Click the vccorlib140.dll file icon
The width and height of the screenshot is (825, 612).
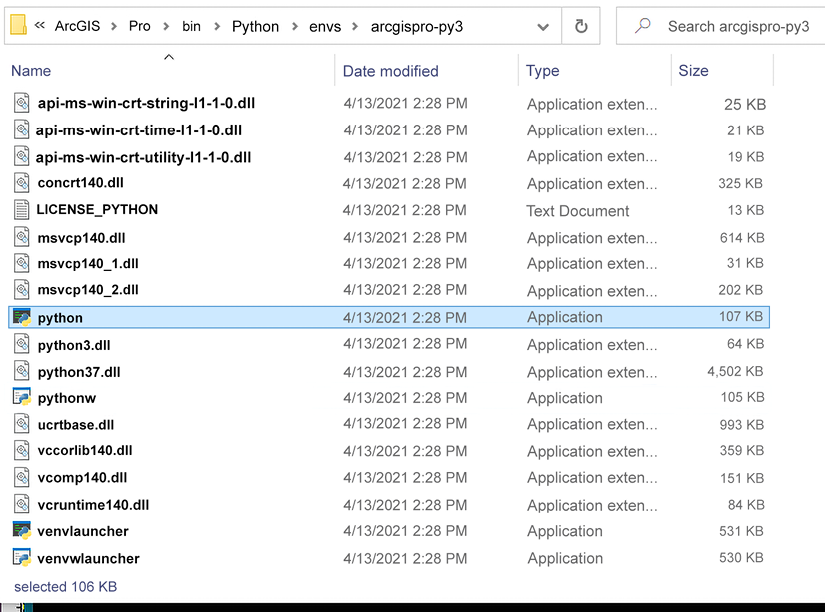[x=22, y=450]
